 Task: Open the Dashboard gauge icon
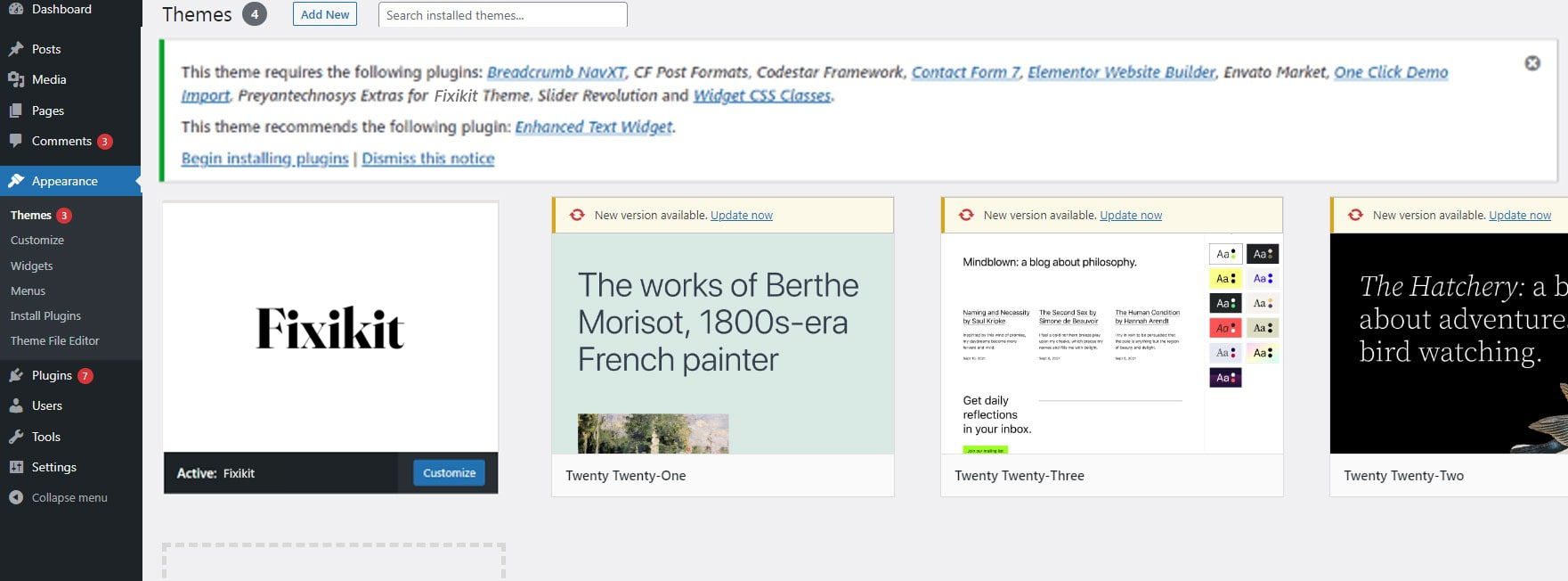pyautogui.click(x=16, y=9)
